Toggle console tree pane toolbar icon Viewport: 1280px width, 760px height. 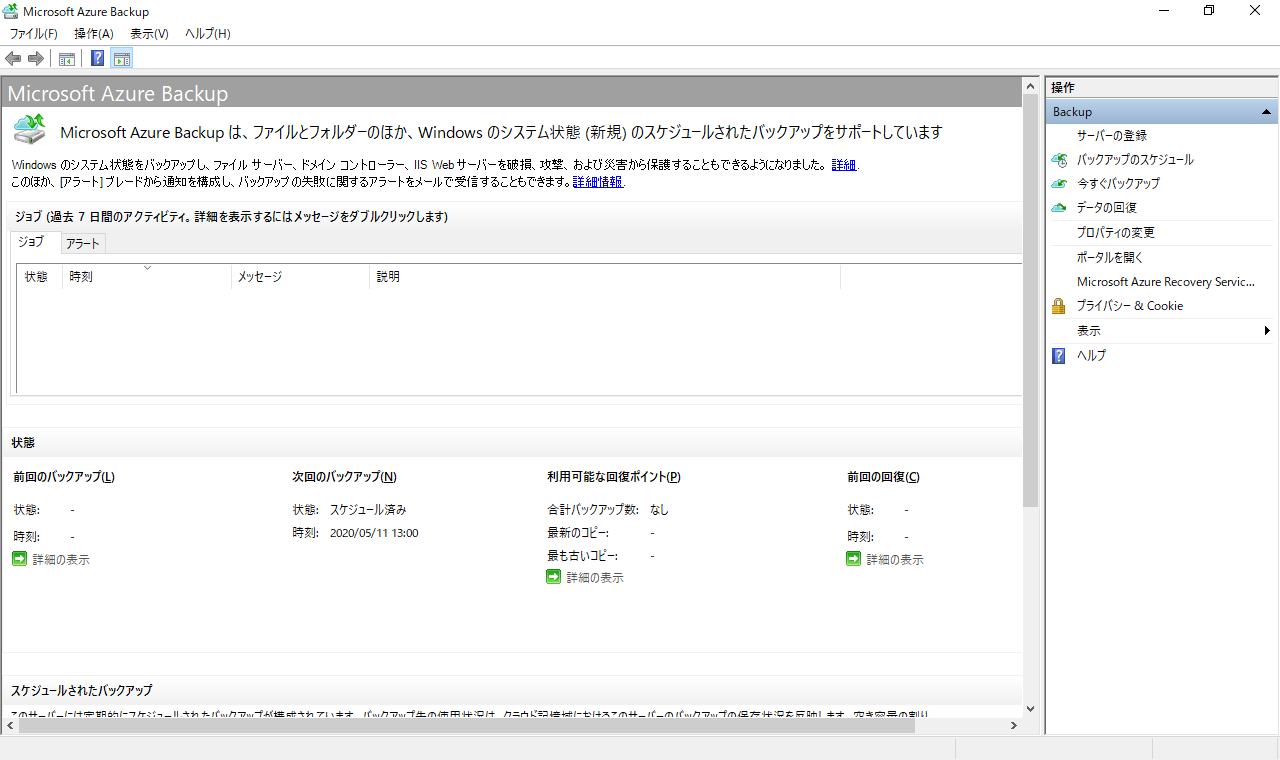(67, 59)
